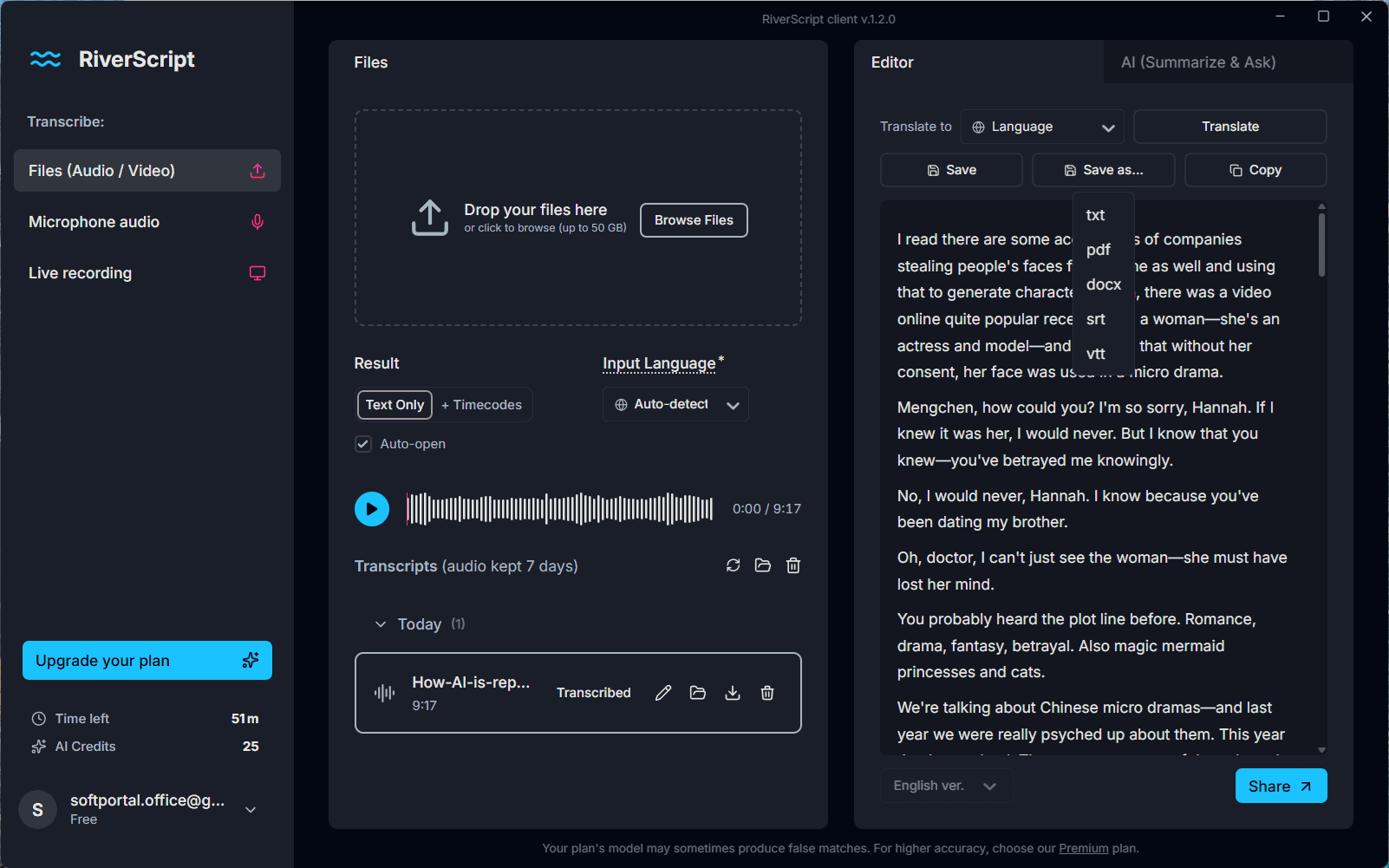Screen dimensions: 1389x868
Task: Click the microphone icon in sidebar
Action: 258,222
